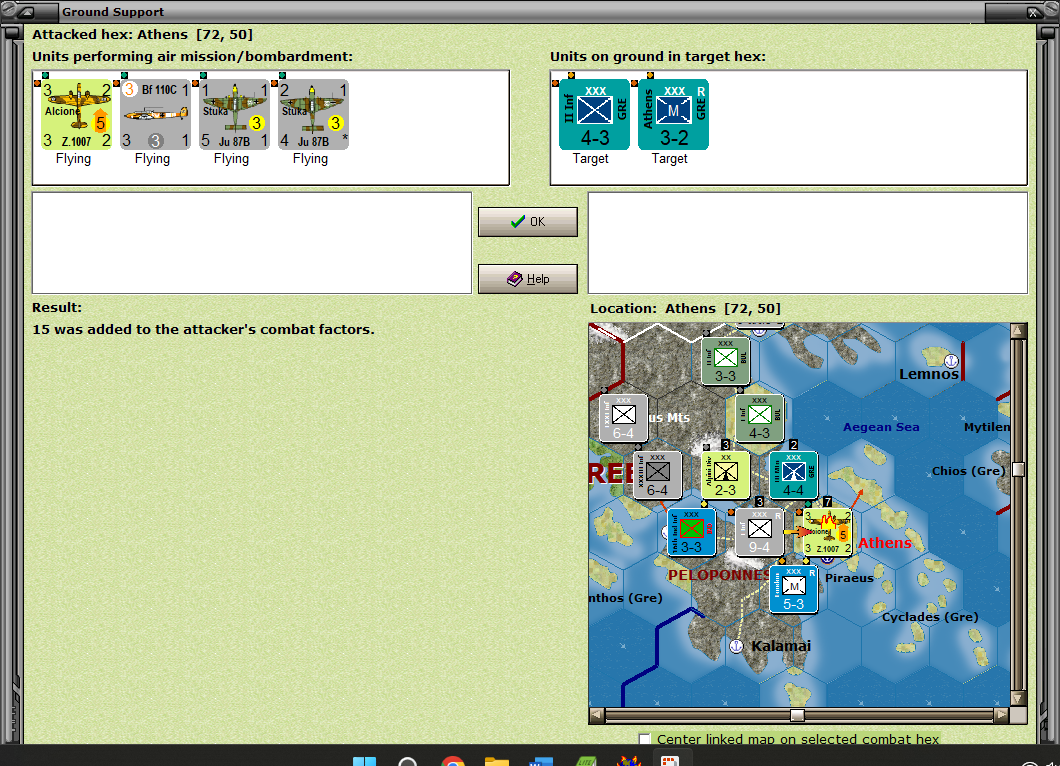Click the map horizontal scrollbar right arrow
This screenshot has height=766, width=1060.
[1002, 715]
